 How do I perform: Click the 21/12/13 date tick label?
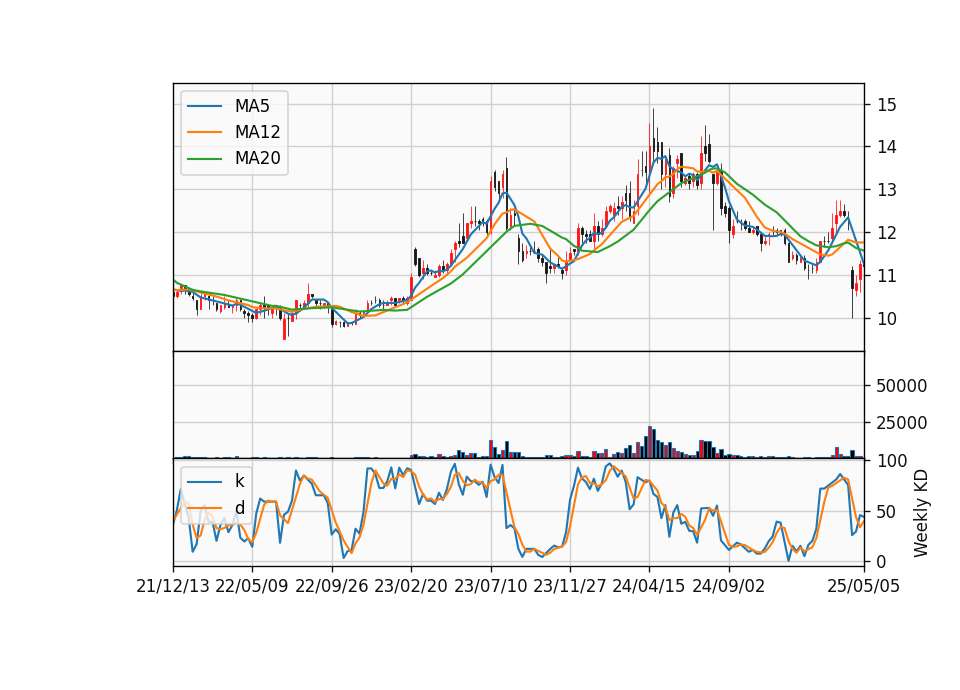click(173, 587)
